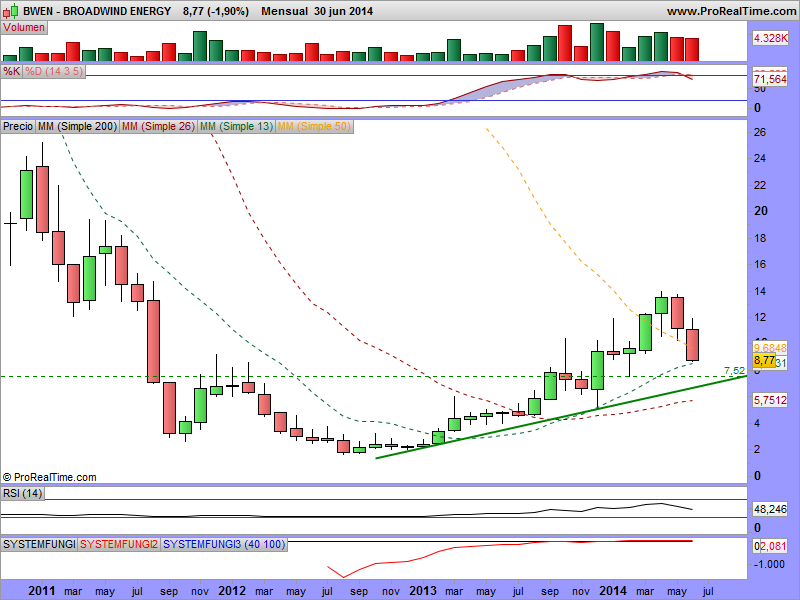Select the MM (Simple 26) label

[x=158, y=126]
